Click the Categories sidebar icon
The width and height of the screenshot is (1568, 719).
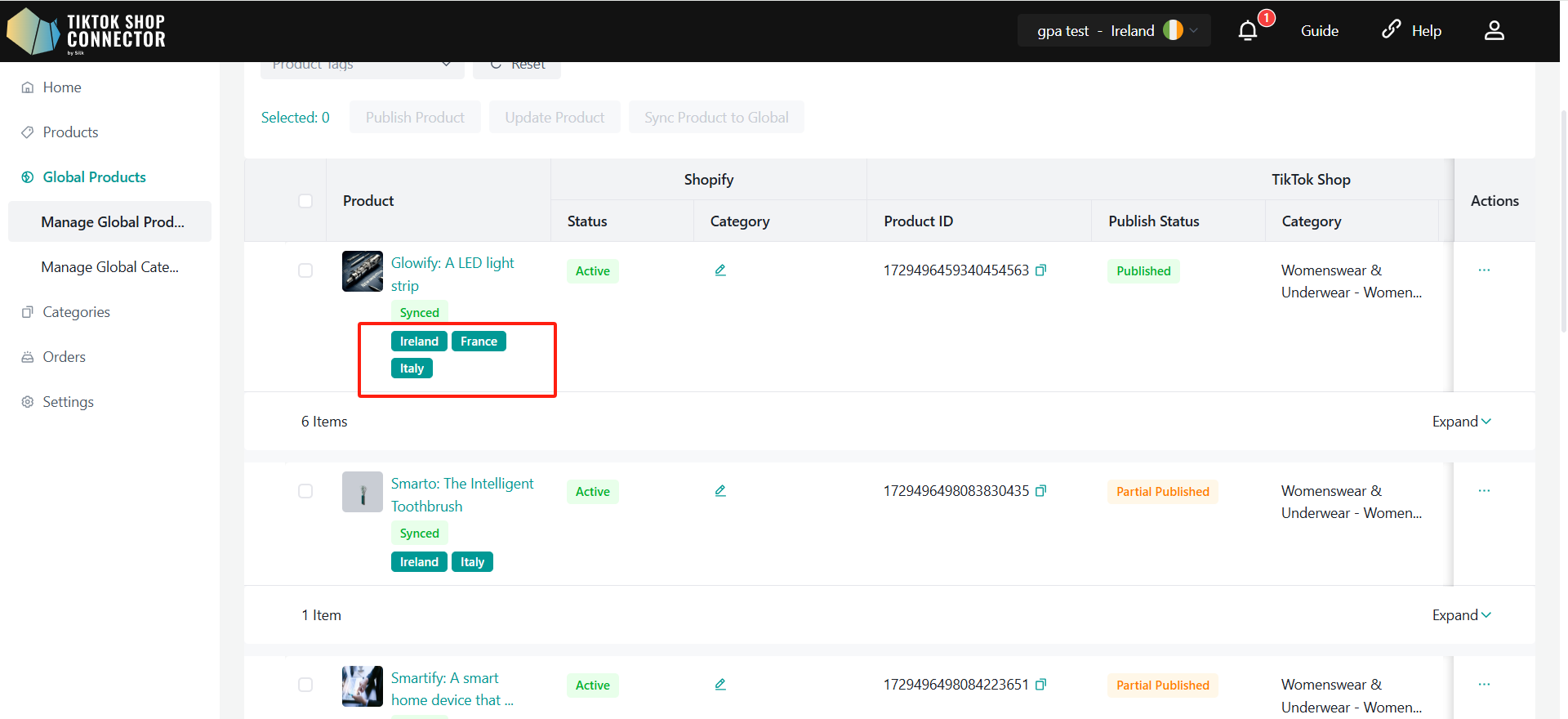[x=28, y=312]
